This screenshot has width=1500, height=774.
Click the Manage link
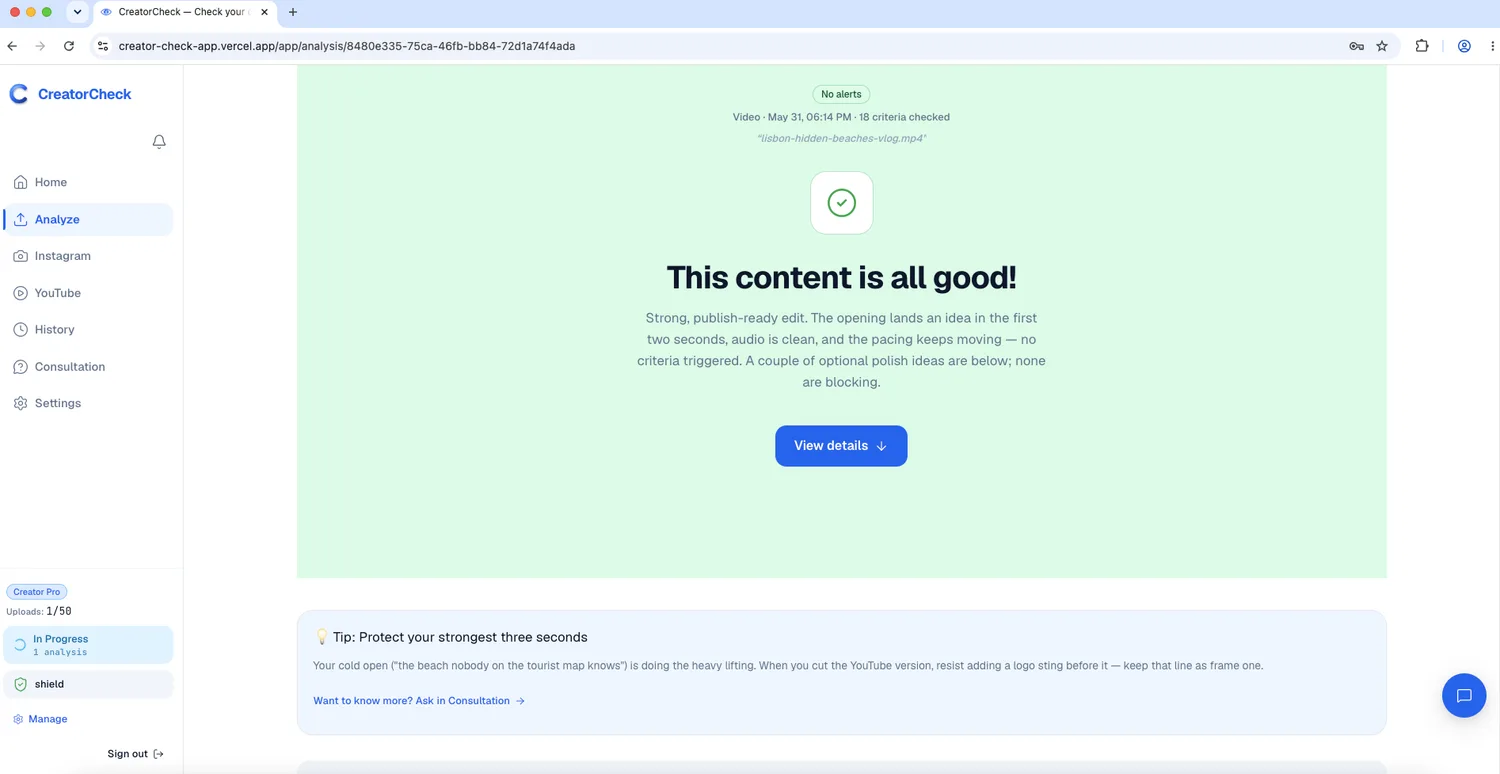coord(40,719)
